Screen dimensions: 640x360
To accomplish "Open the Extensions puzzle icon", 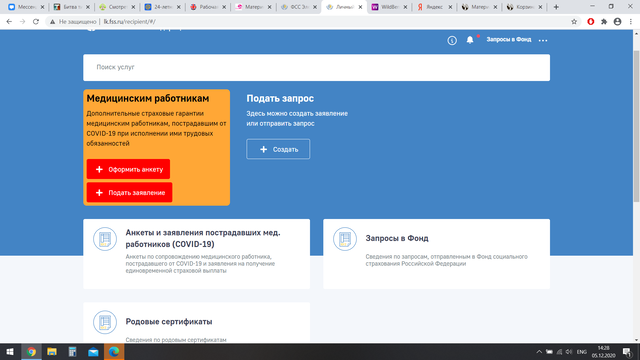I will pyautogui.click(x=604, y=22).
